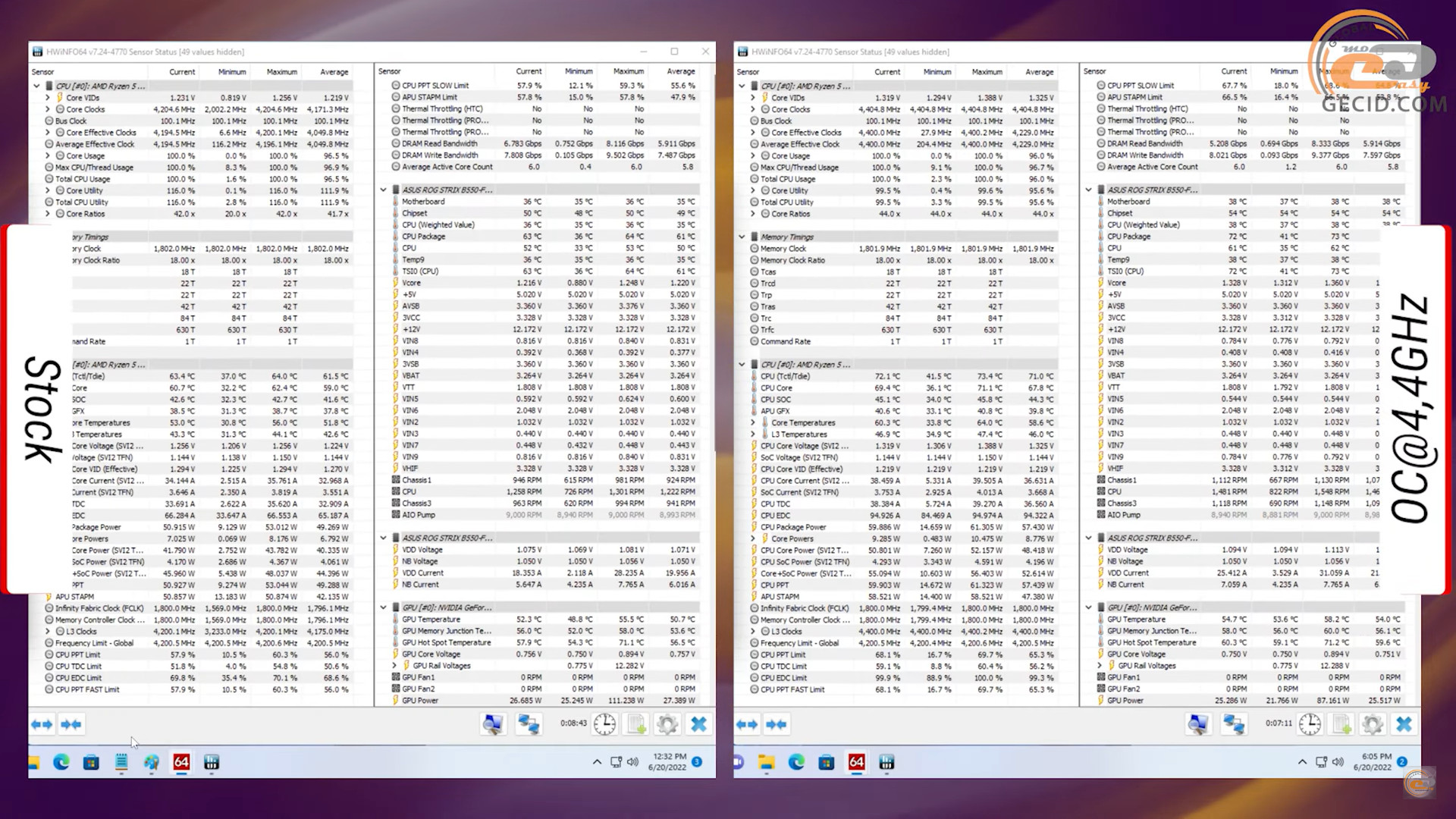
Task: Expand Core Ratios in Stock window
Action: 47,214
